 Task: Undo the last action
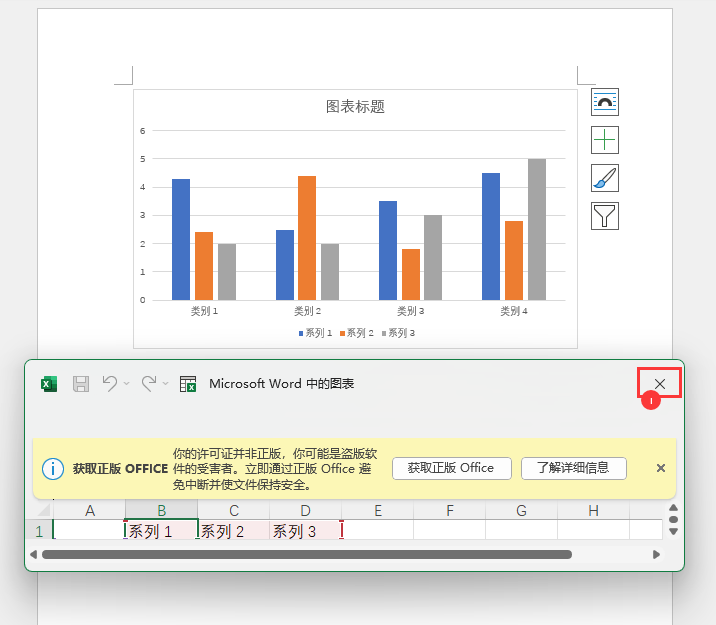[x=110, y=384]
